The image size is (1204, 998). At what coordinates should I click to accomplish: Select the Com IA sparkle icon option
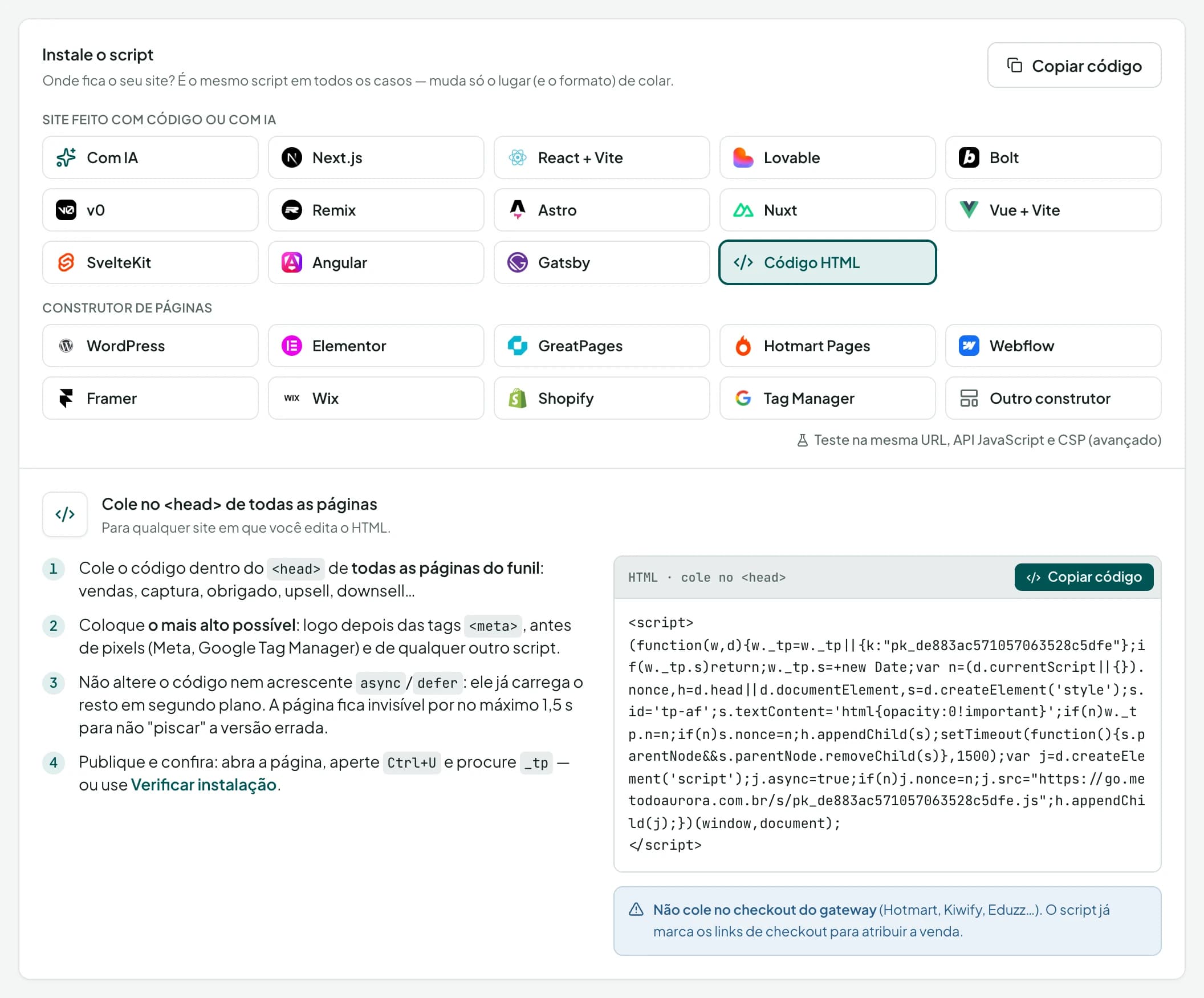tap(66, 157)
